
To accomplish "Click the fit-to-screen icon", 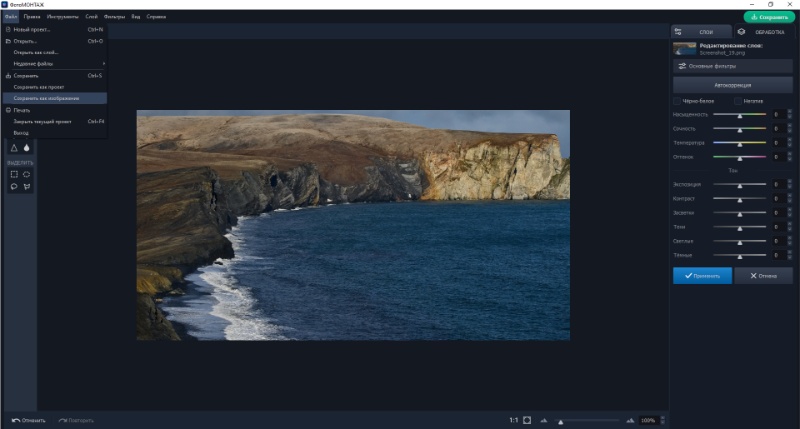I will [527, 420].
